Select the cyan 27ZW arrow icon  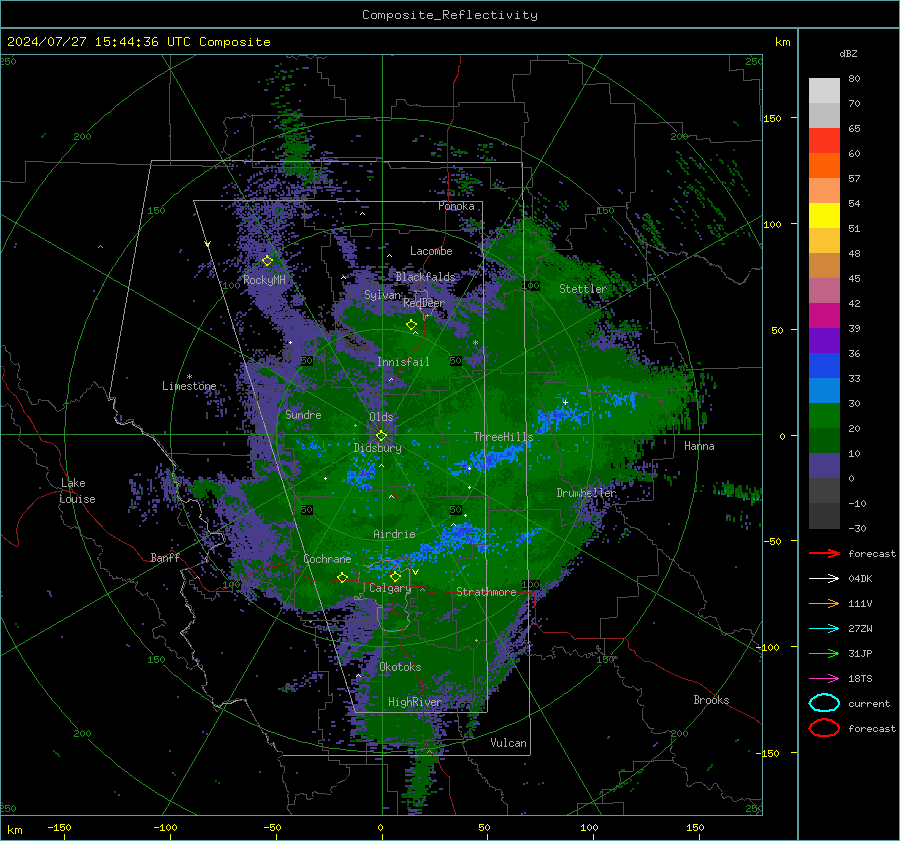[x=824, y=629]
